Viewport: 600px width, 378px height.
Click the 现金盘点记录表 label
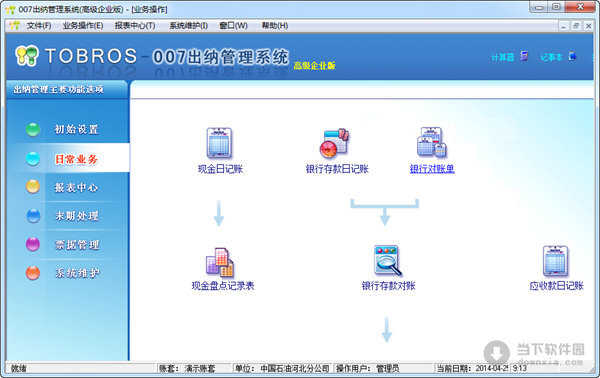pos(223,285)
